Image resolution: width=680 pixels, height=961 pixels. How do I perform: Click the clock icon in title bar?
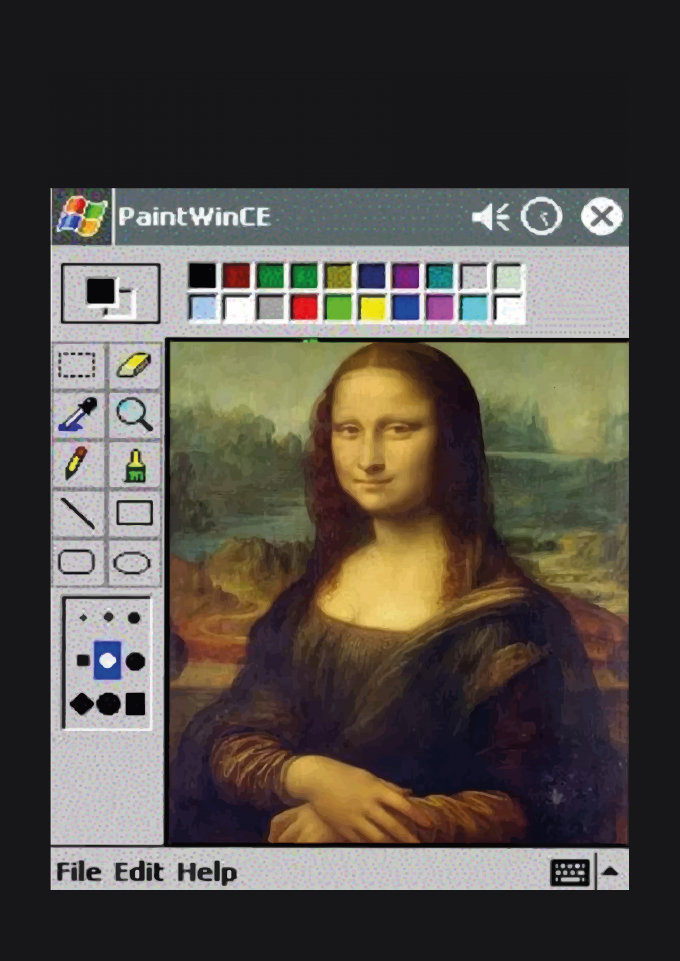tap(542, 216)
